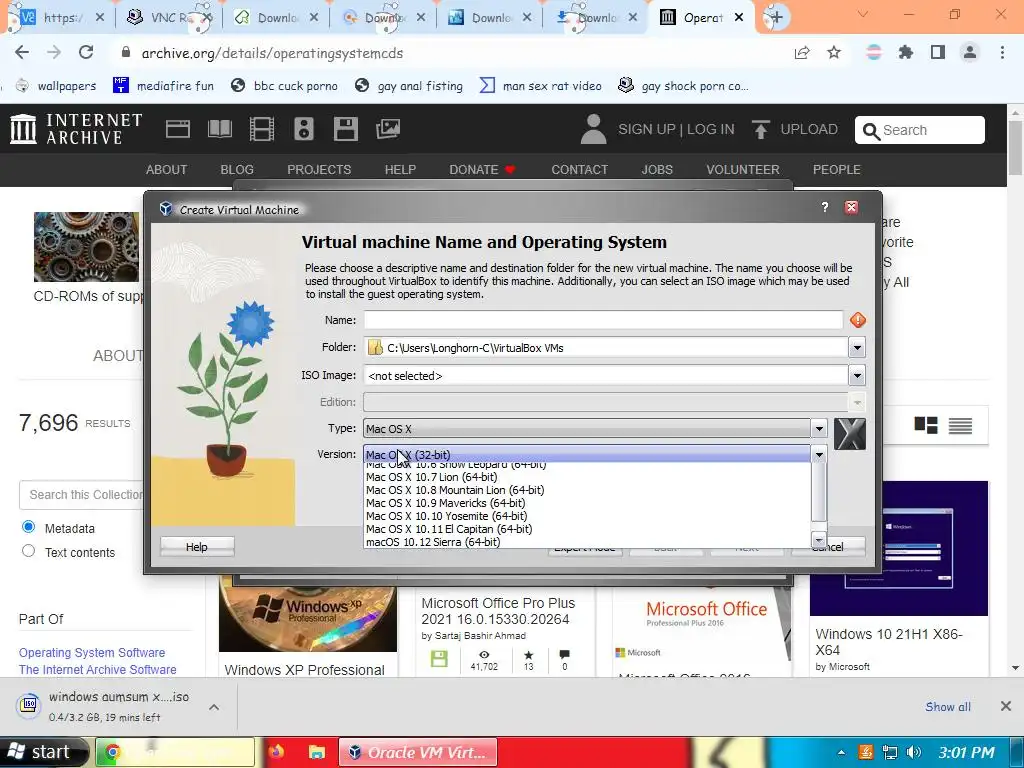Open the Internet Archive web icon
This screenshot has height=768, width=1024.
coord(178,129)
